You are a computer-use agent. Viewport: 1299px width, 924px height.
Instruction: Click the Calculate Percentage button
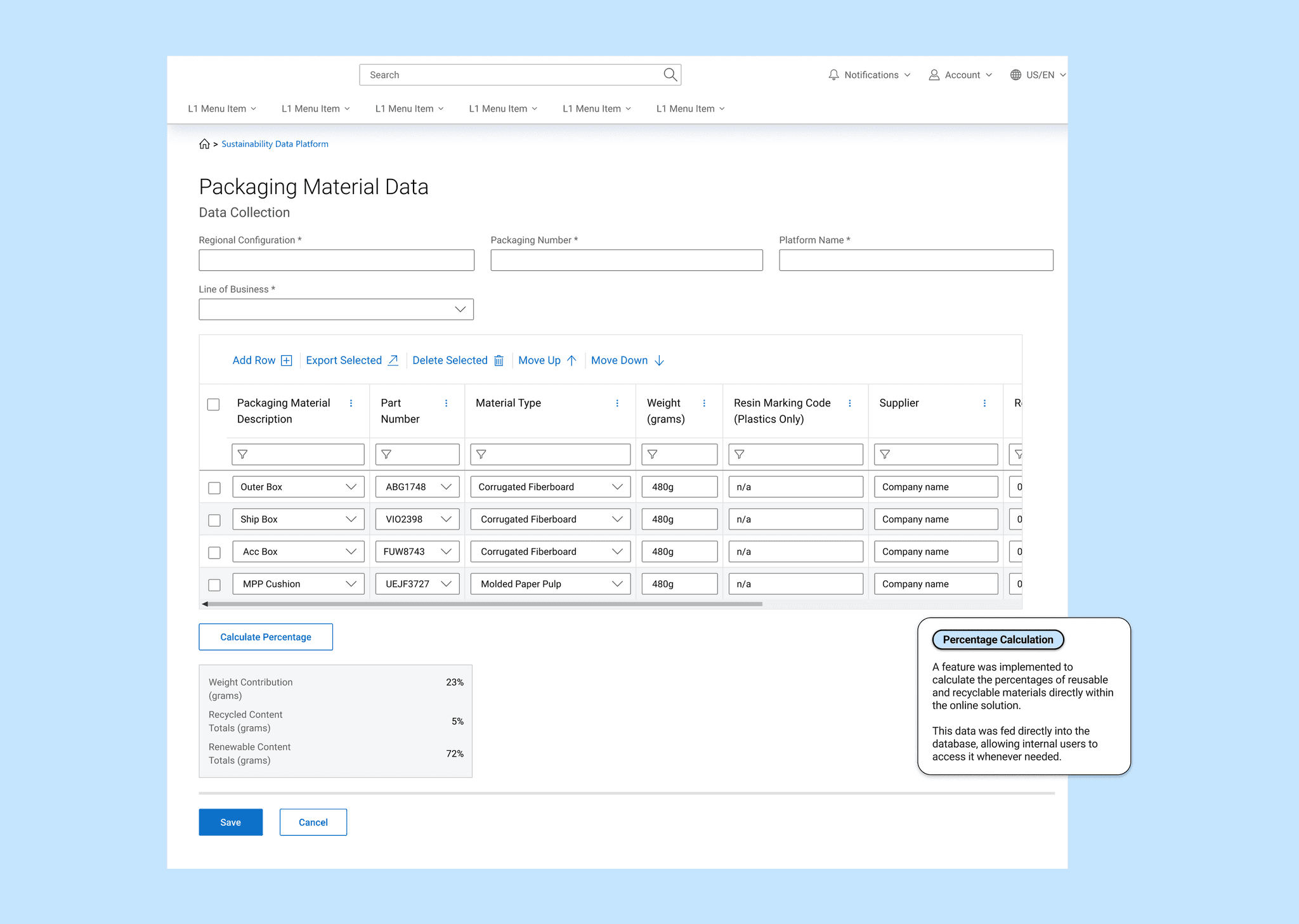coord(266,637)
